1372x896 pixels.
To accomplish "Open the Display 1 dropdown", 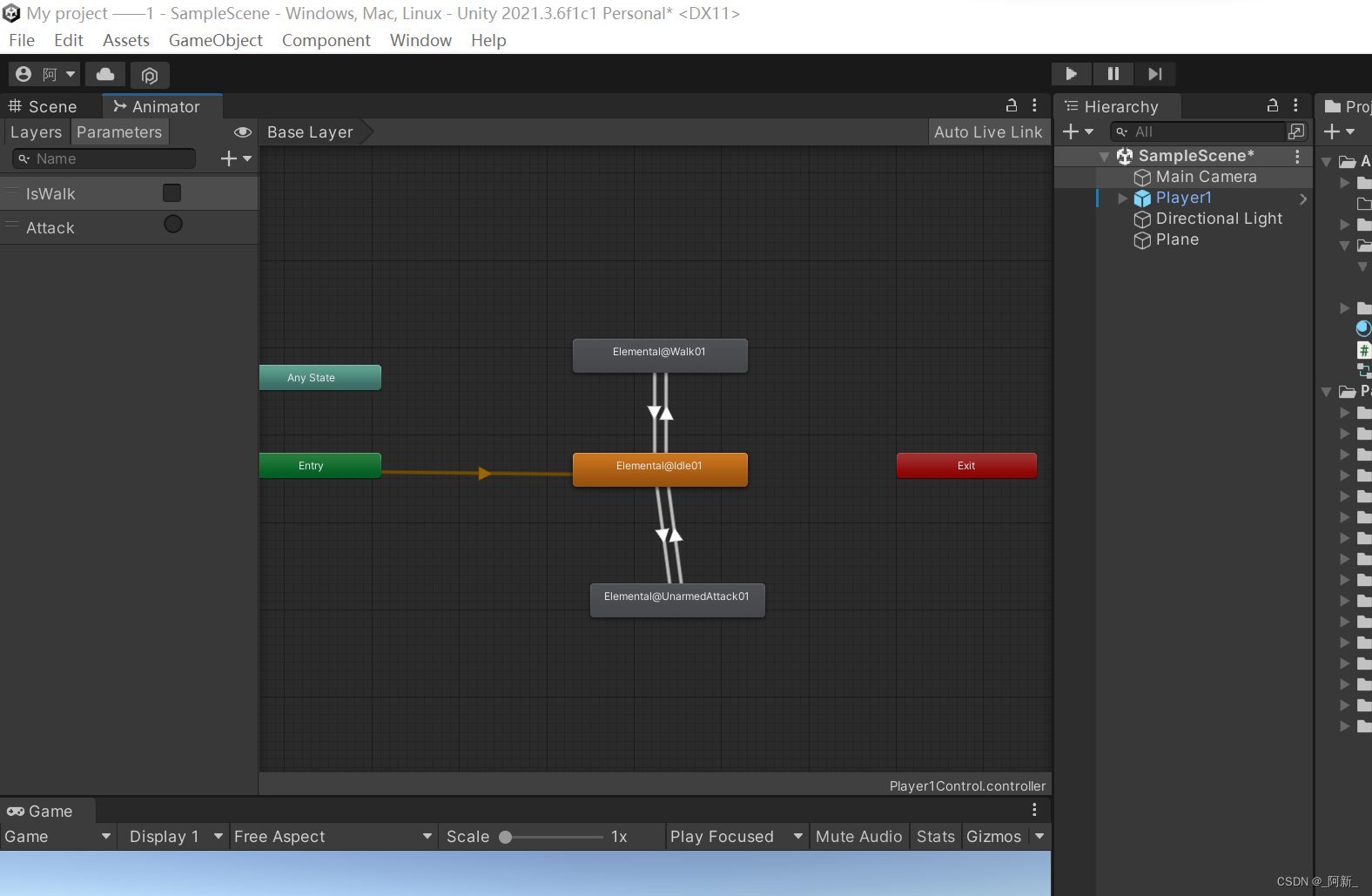I will [177, 836].
